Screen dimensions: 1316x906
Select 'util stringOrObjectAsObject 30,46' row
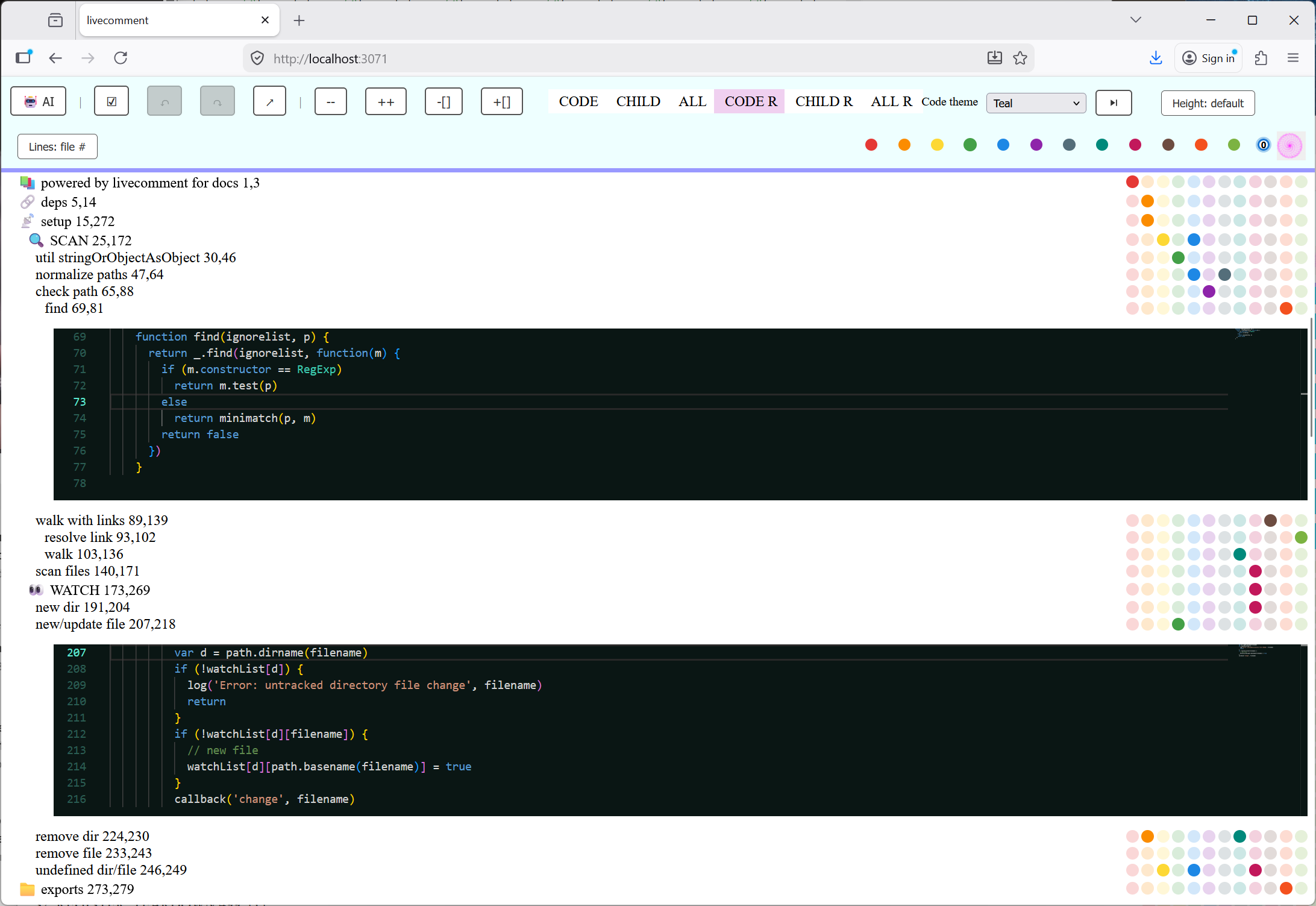click(x=136, y=257)
